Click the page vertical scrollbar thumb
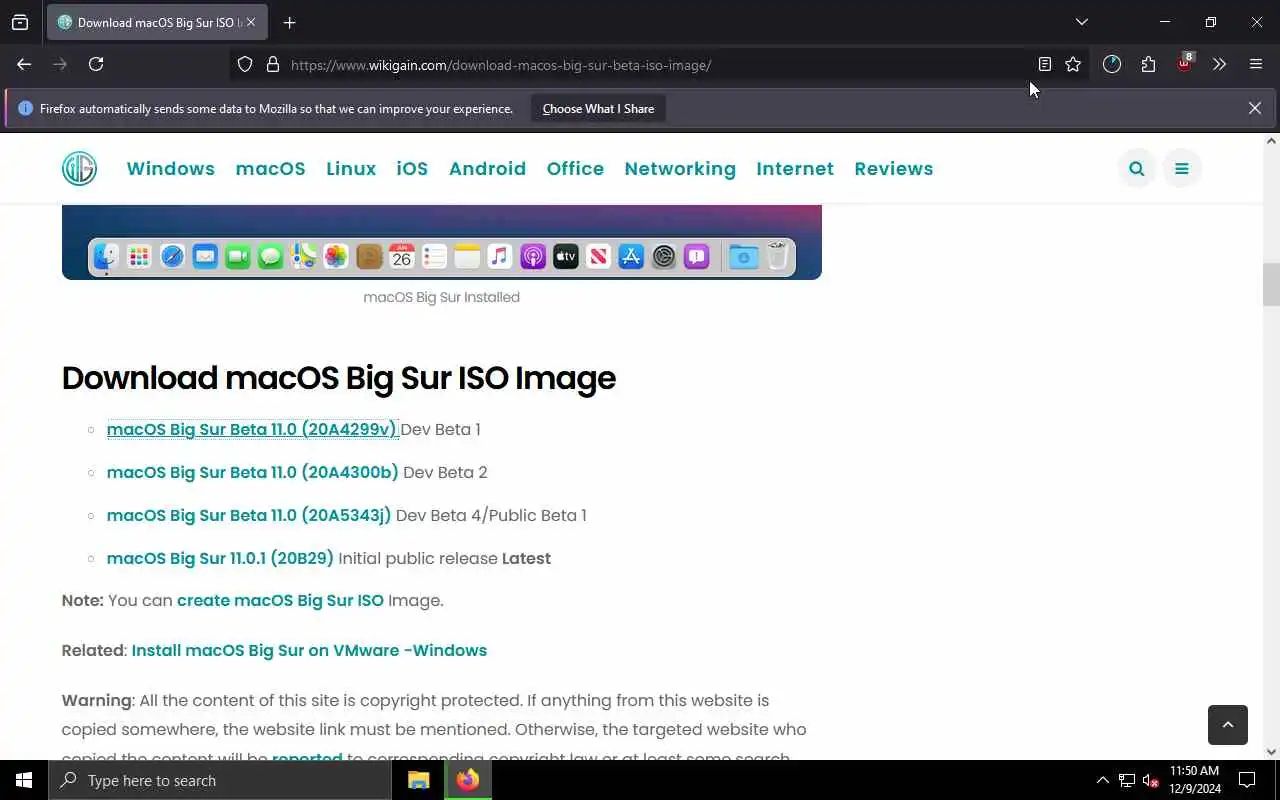The image size is (1280, 800). [x=1271, y=284]
